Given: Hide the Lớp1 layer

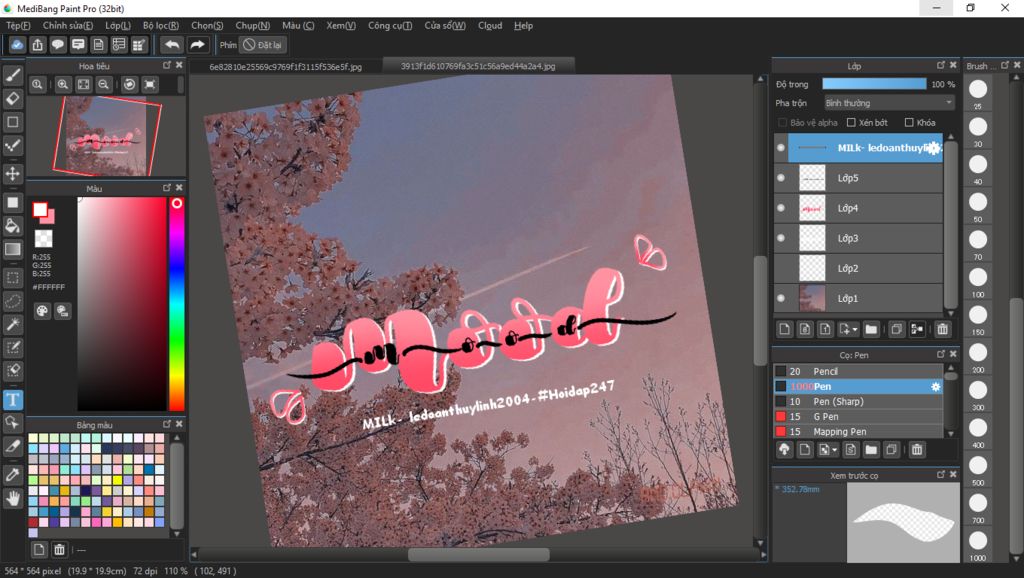Looking at the screenshot, I should [x=780, y=298].
